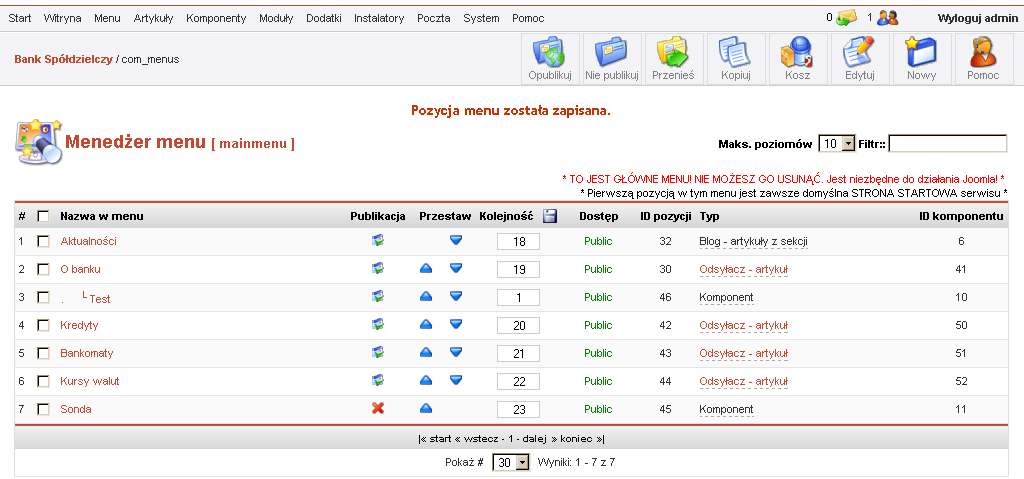Check the Sonda row checkbox

[x=43, y=410]
